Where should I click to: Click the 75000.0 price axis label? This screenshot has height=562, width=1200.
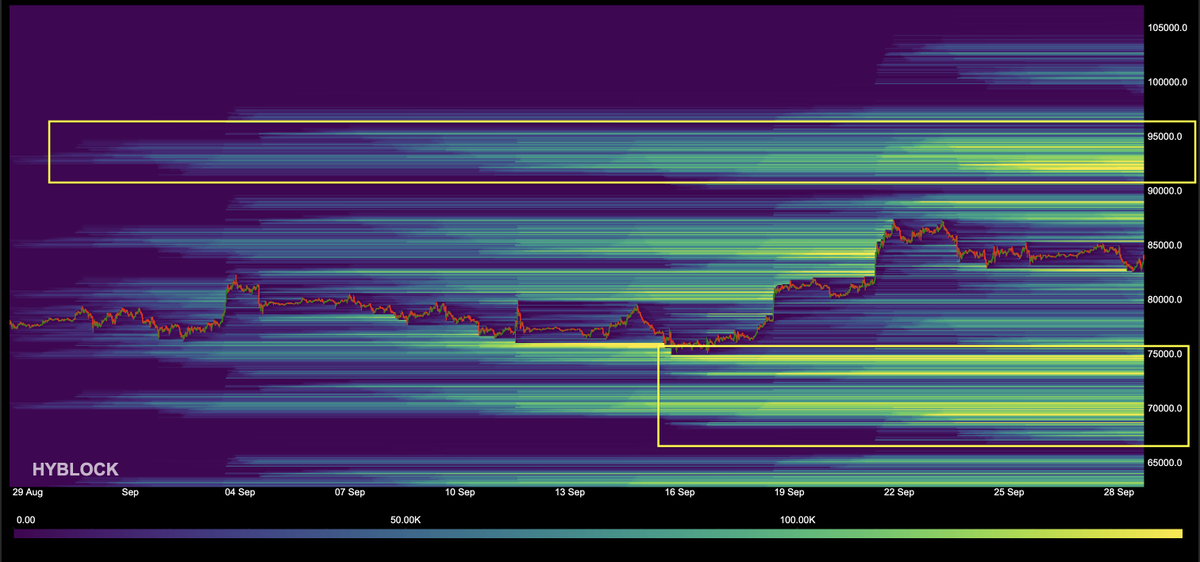1164,354
